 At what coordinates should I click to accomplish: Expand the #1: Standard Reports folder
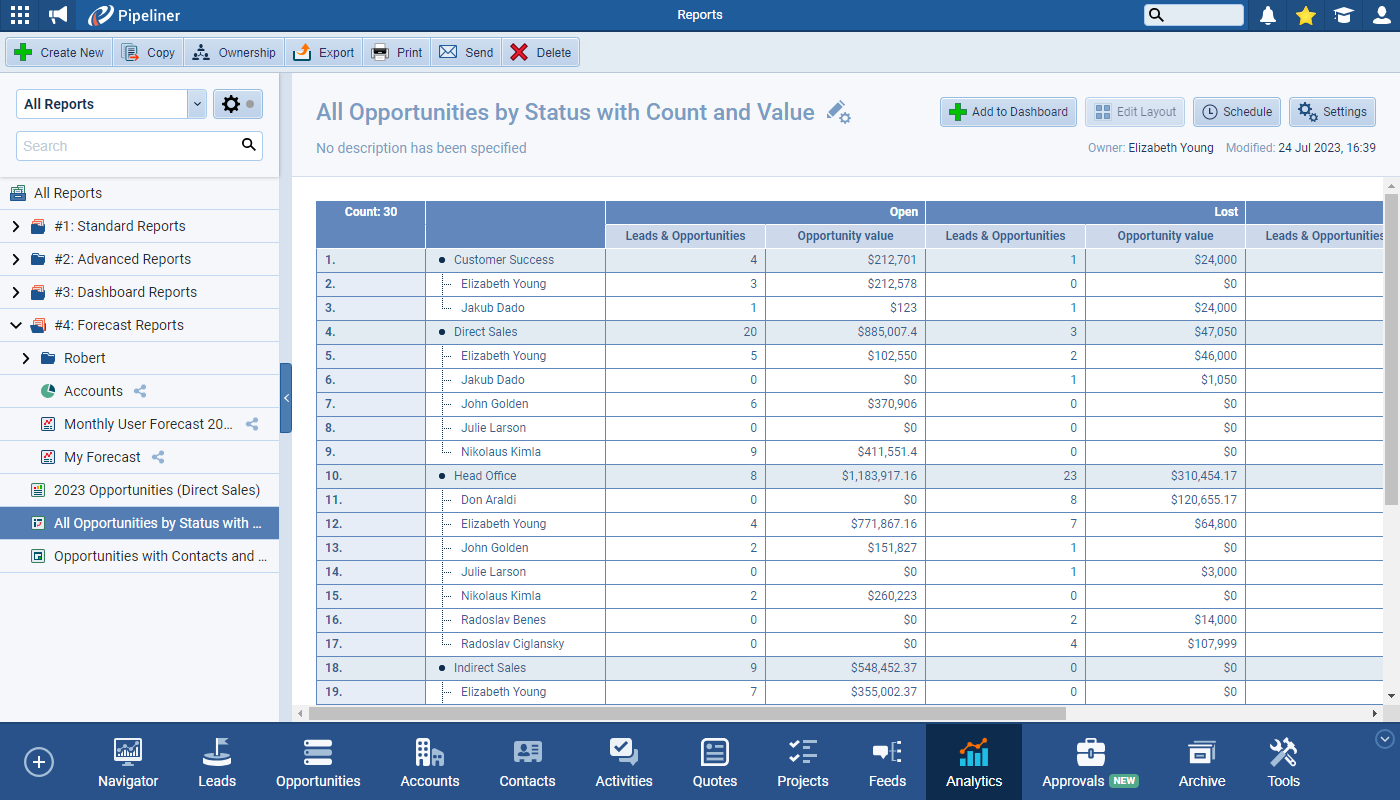(x=15, y=226)
